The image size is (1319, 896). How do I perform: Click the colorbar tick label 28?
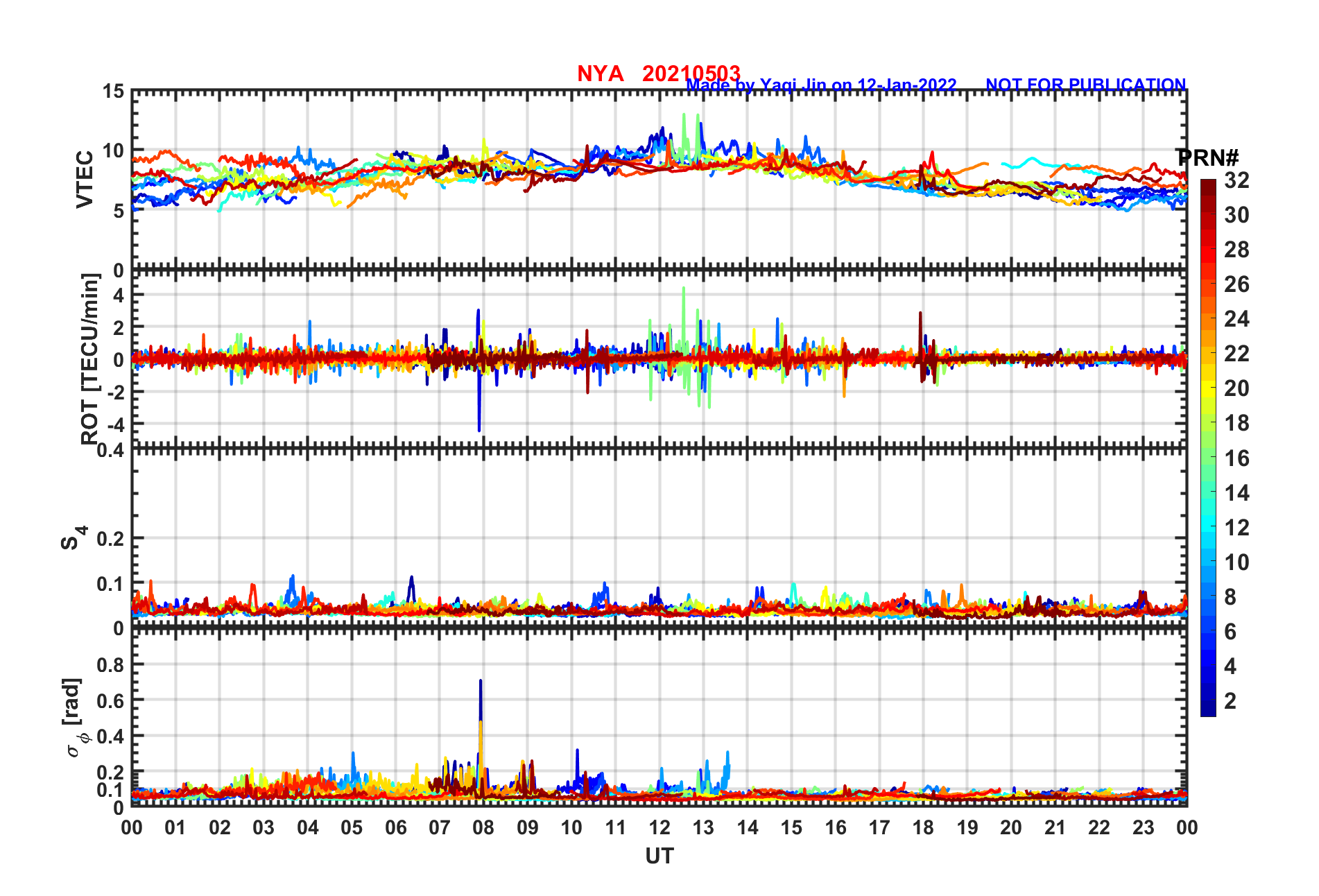pos(1236,250)
